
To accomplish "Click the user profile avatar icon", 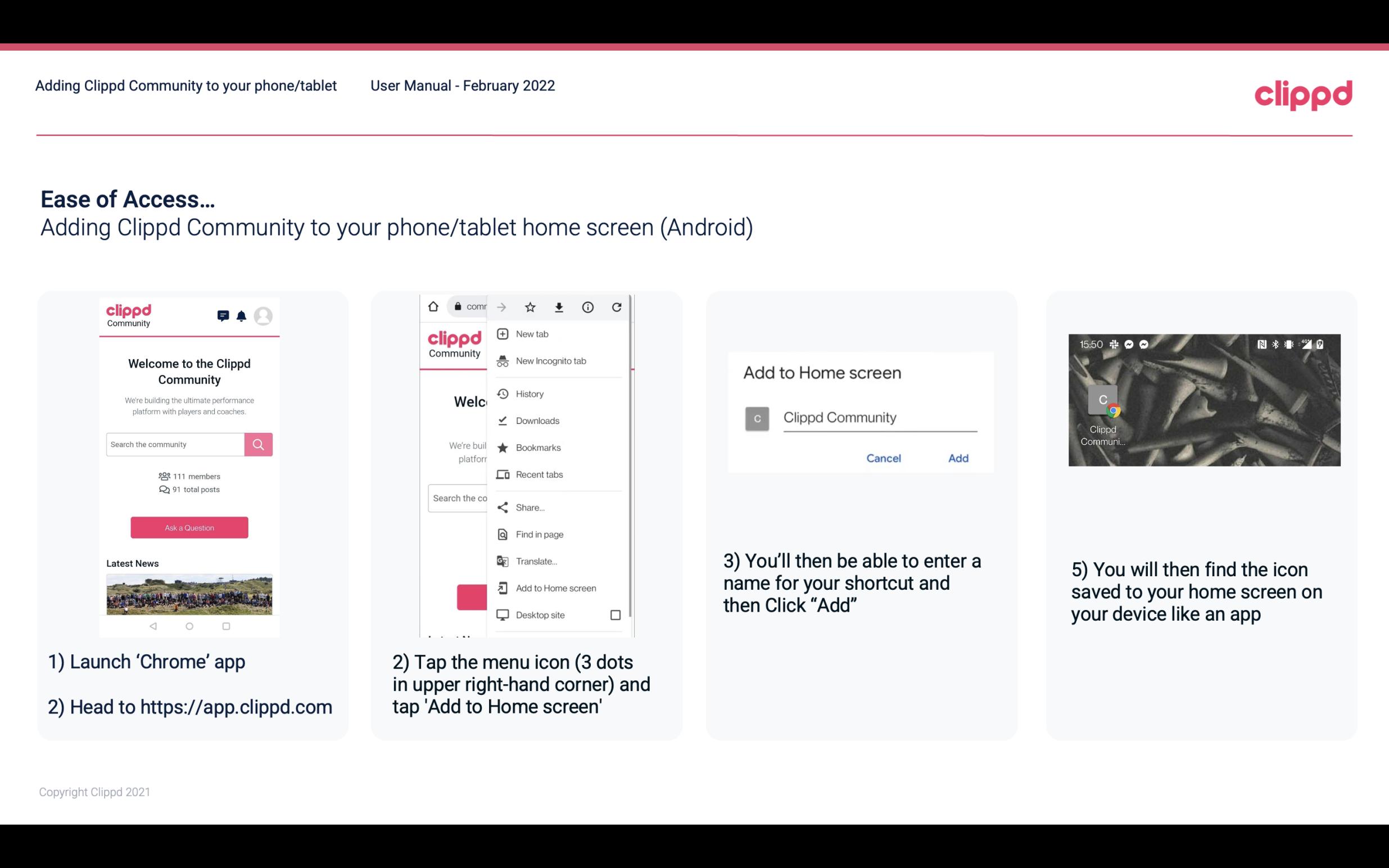I will [x=262, y=316].
